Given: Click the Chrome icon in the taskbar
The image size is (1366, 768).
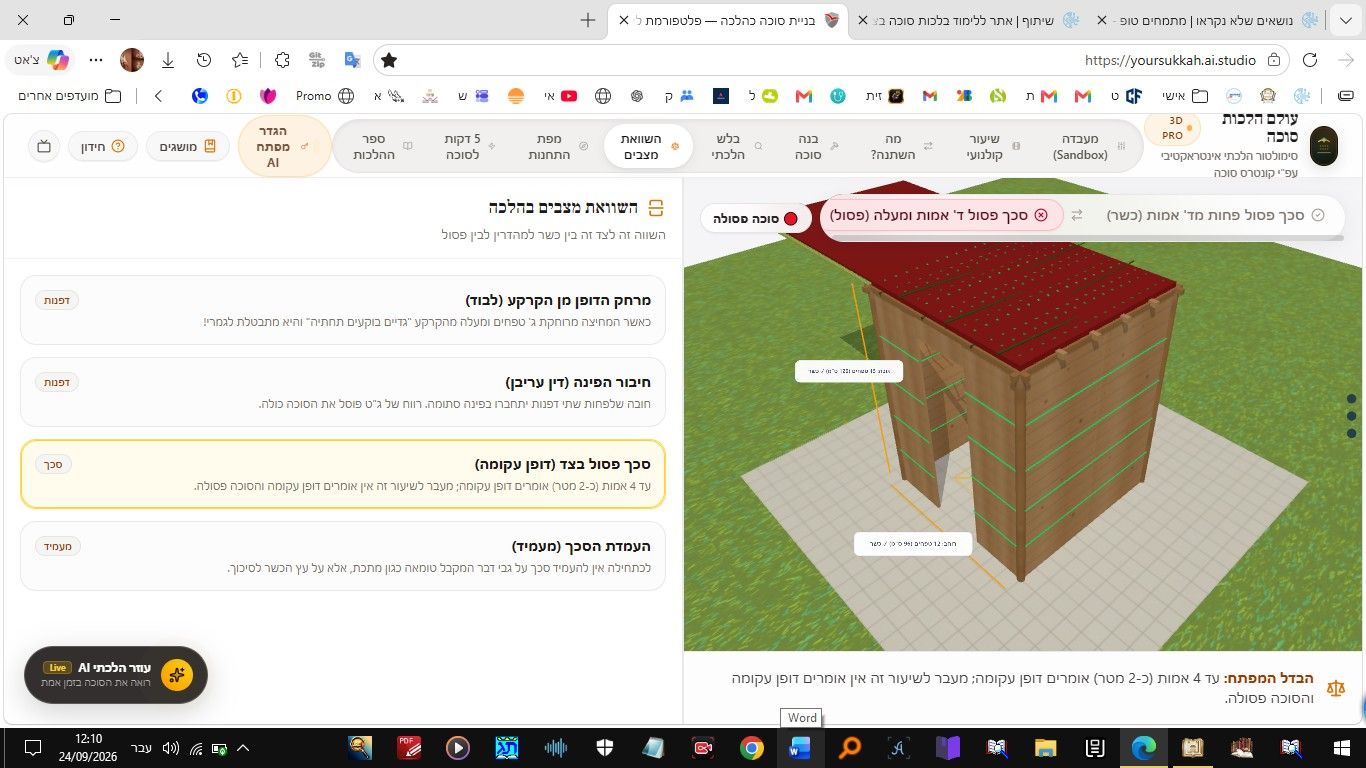Looking at the screenshot, I should [x=752, y=747].
